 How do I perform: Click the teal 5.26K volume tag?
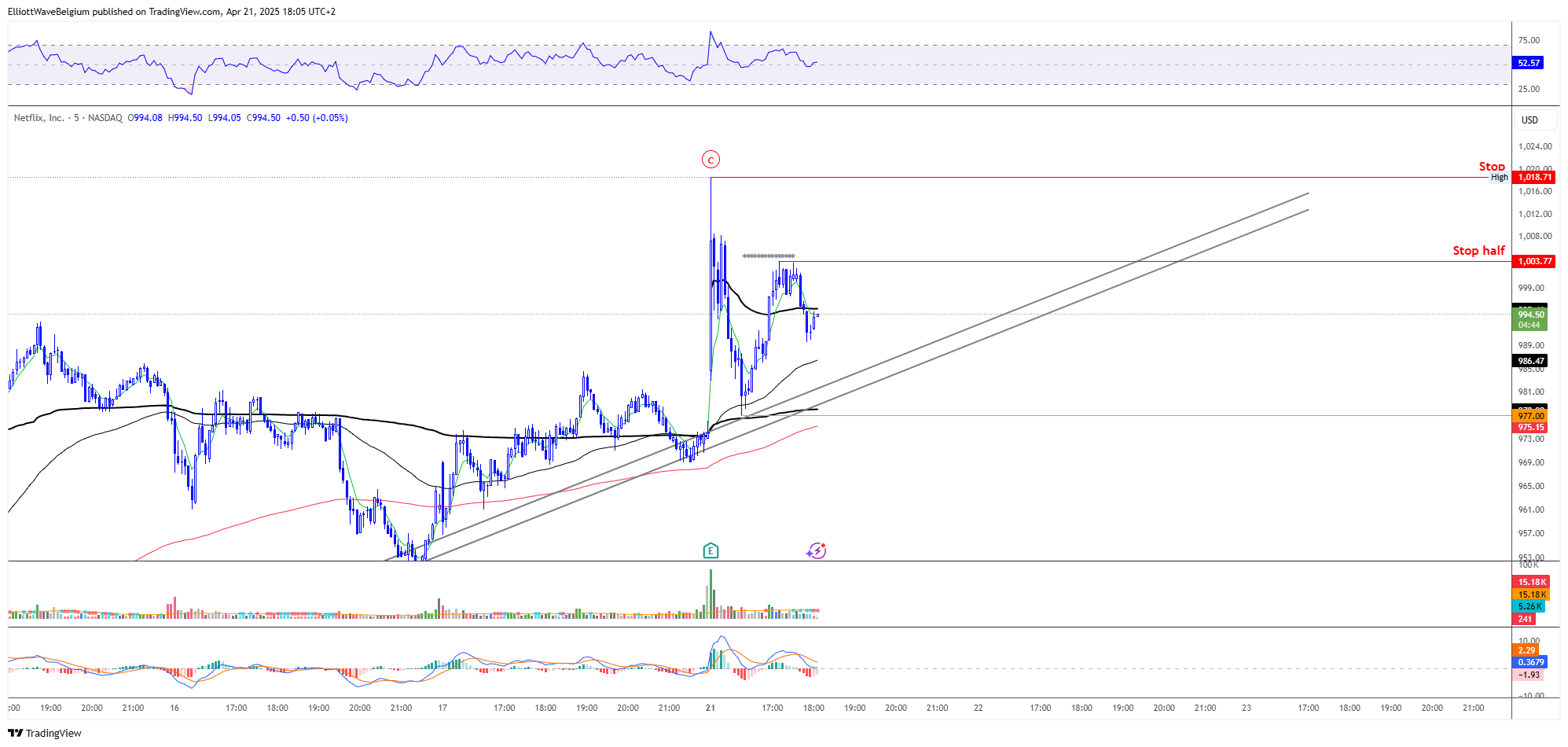click(1529, 607)
